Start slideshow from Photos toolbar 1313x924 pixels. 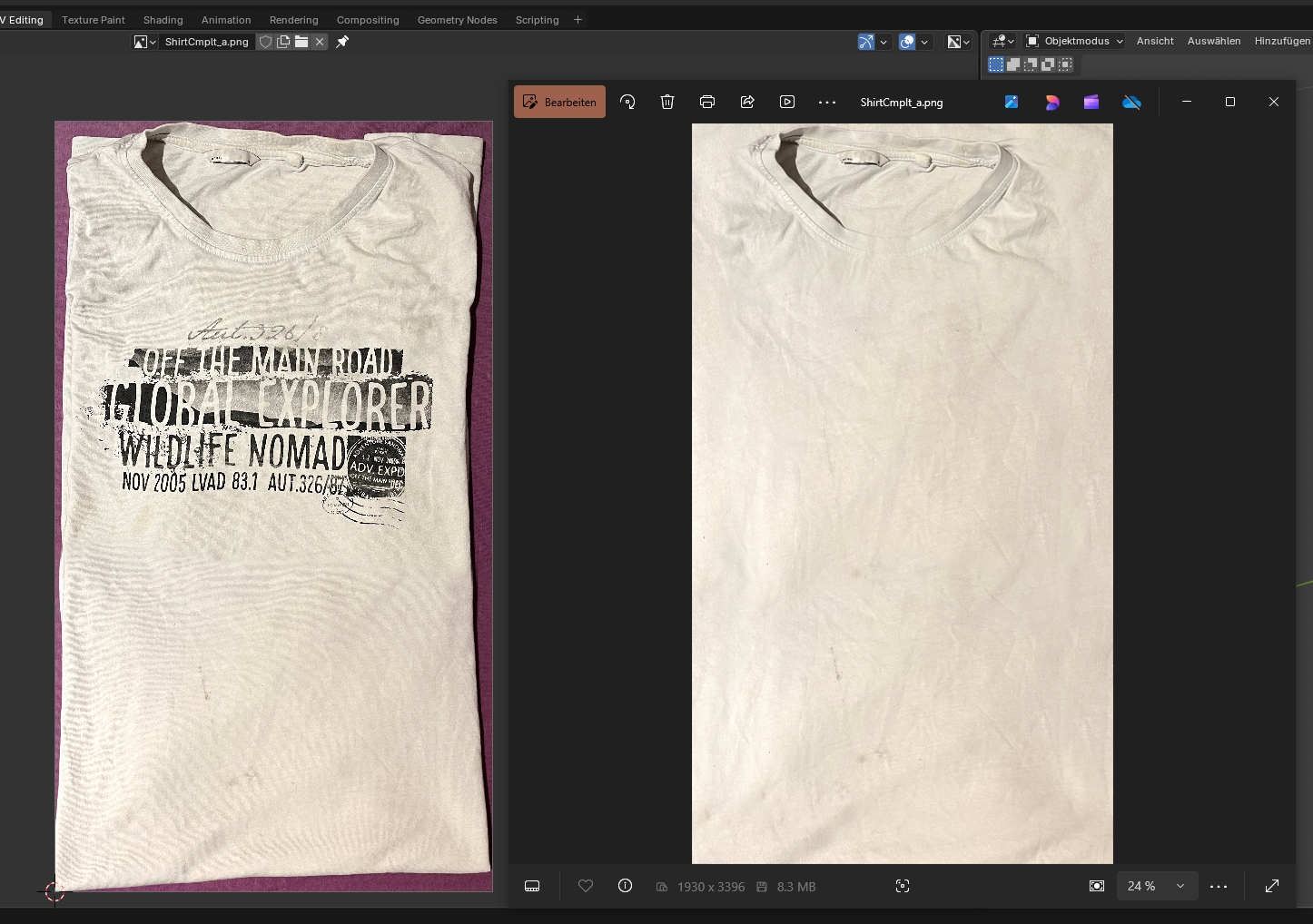[x=787, y=103]
